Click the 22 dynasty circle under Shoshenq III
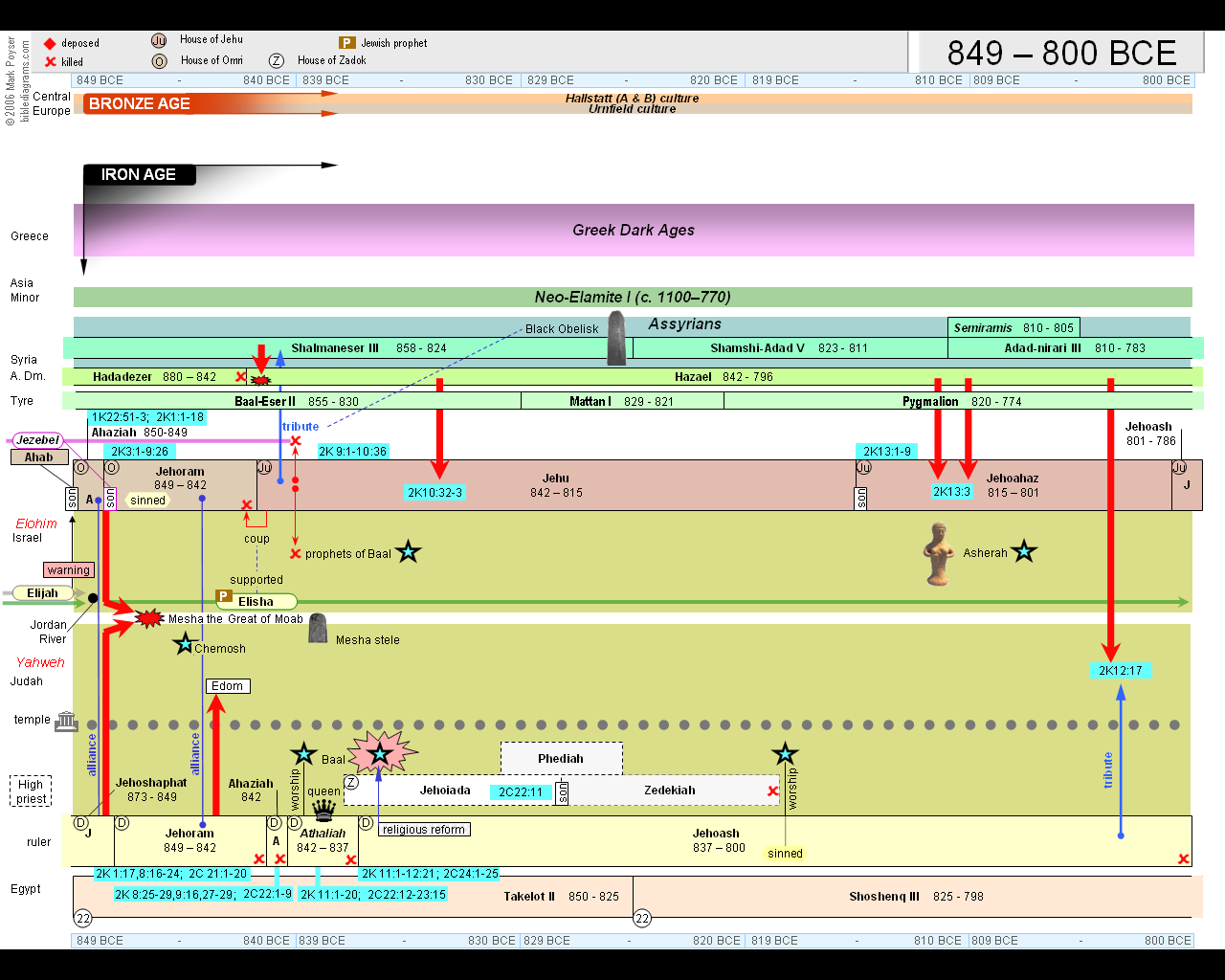Viewport: 1225px width, 980px height. coord(642,919)
